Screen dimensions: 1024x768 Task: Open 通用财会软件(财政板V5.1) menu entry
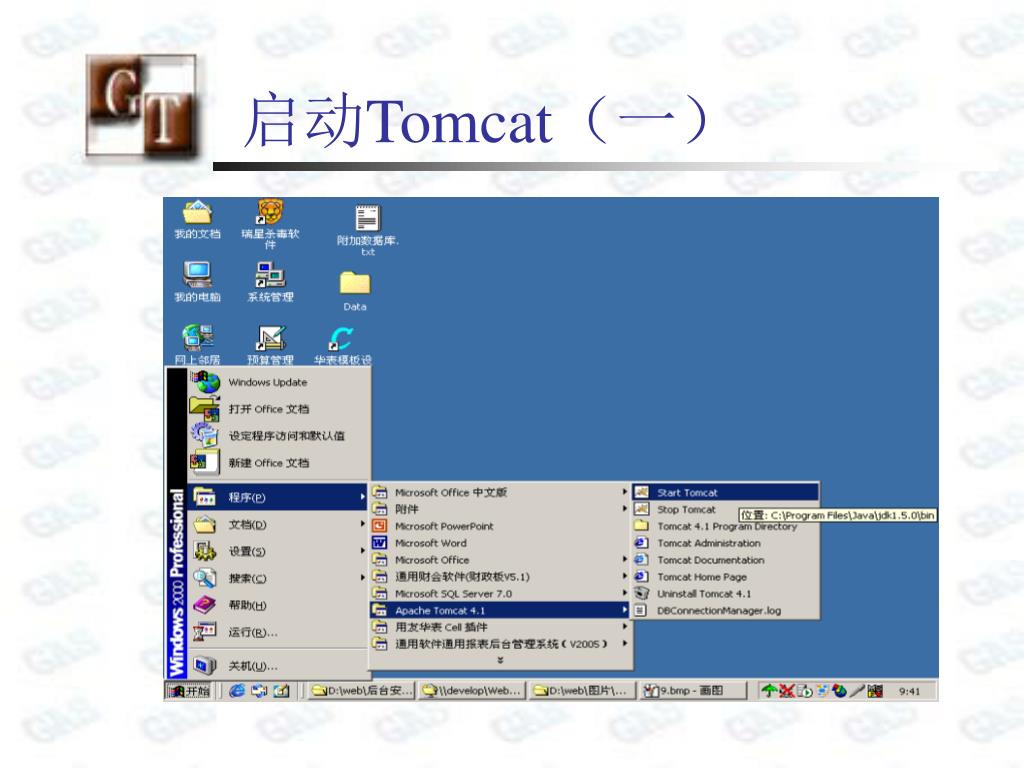click(500, 577)
